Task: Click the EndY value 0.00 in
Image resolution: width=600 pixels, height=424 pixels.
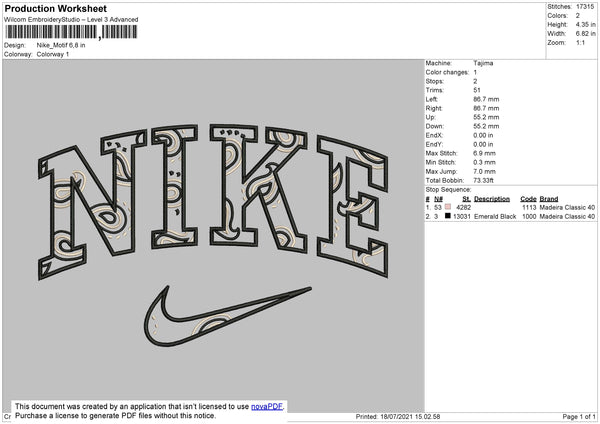Action: point(483,145)
